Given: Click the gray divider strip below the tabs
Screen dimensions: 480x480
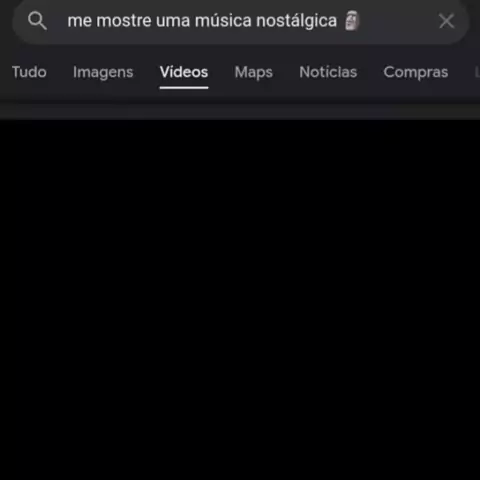Looking at the screenshot, I should pos(240,111).
